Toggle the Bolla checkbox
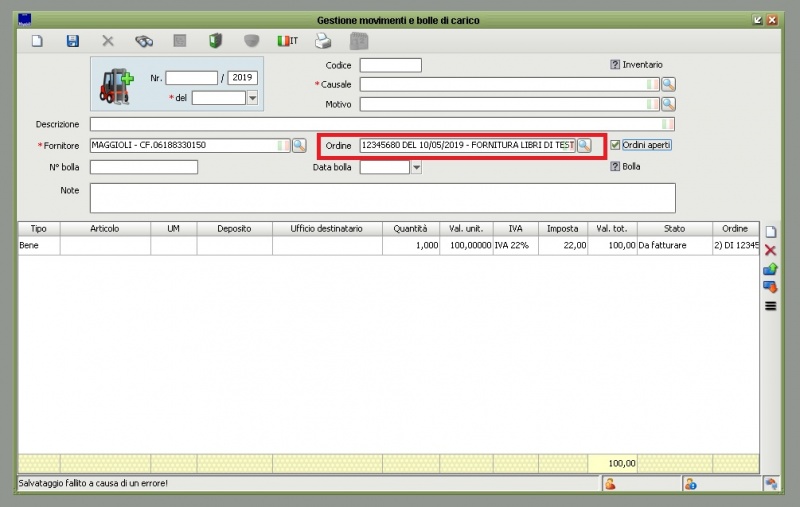The height and width of the screenshot is (507, 800). [x=615, y=167]
